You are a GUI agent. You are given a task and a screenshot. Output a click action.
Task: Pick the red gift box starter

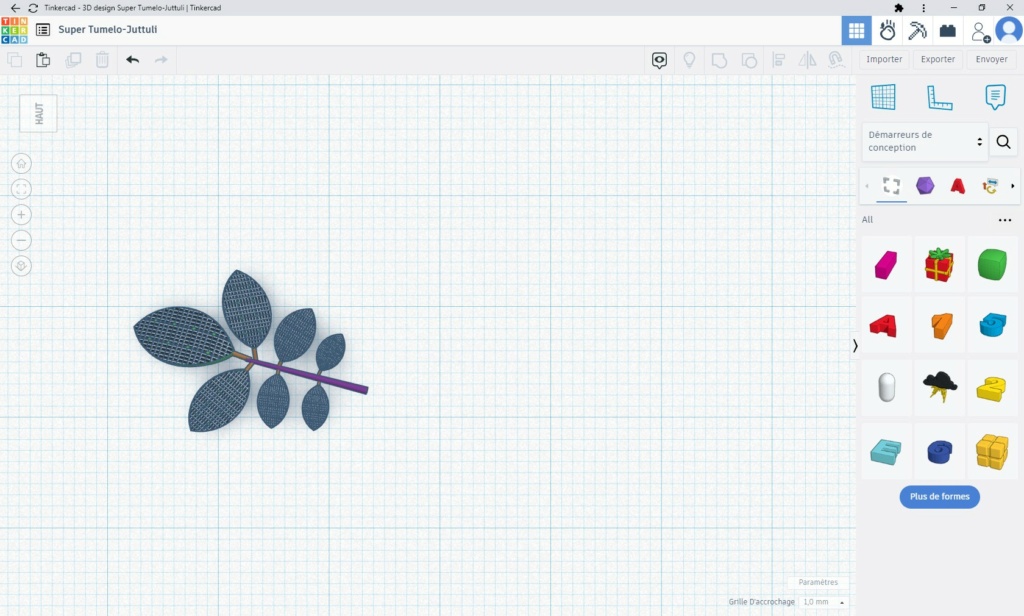939,265
